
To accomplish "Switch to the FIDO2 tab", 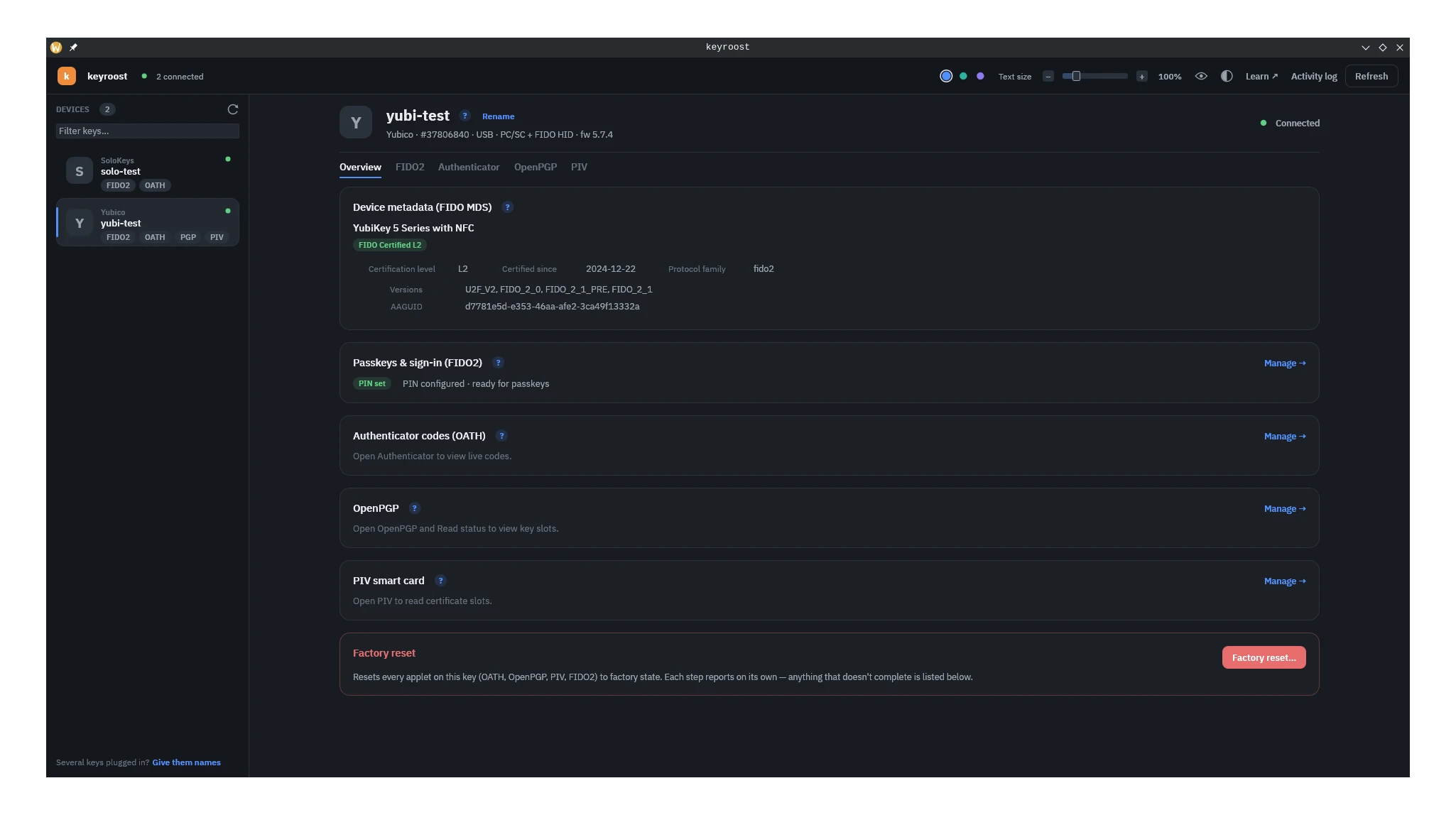I will tap(410, 168).
